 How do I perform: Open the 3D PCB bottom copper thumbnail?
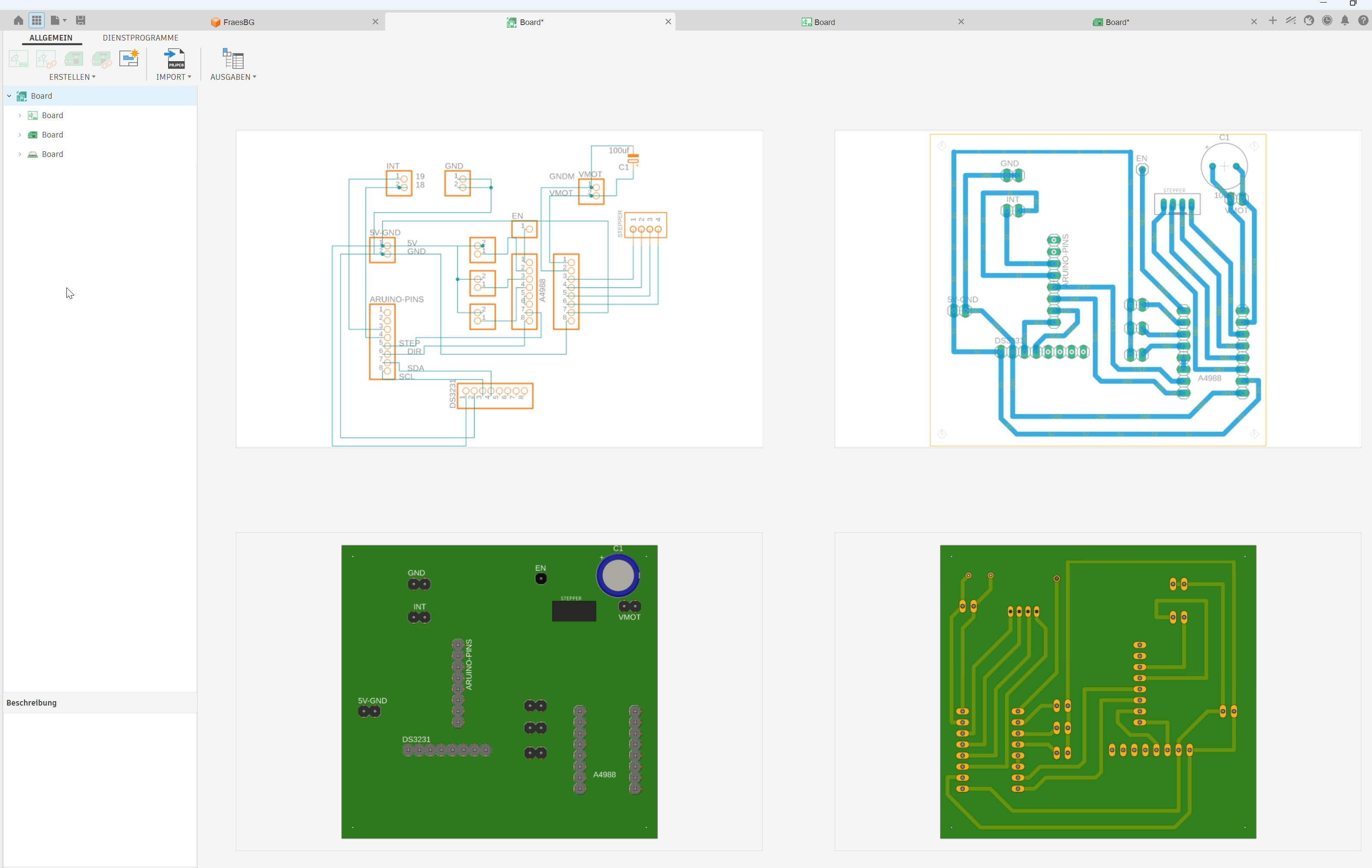click(x=1097, y=691)
